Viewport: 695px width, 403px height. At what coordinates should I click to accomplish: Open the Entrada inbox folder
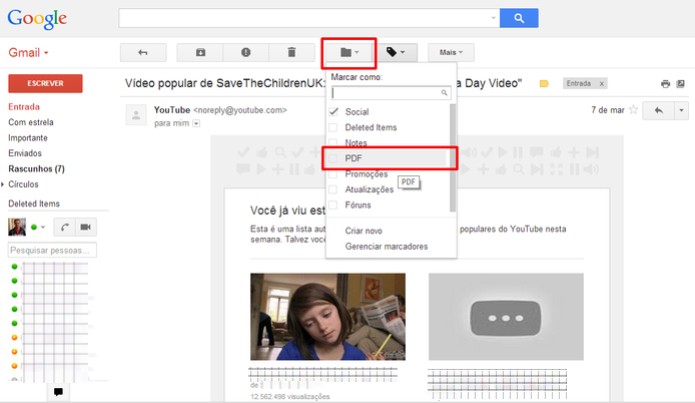[24, 106]
